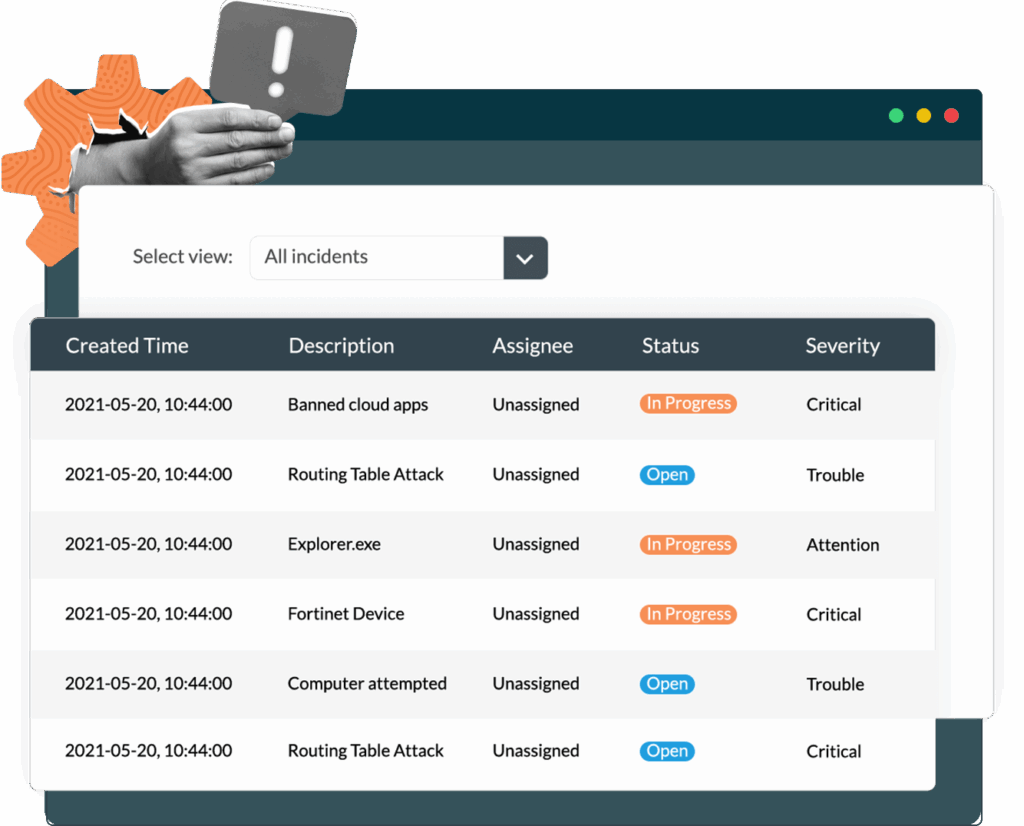Image resolution: width=1024 pixels, height=826 pixels.
Task: Click the red window control dot
Action: tap(952, 116)
